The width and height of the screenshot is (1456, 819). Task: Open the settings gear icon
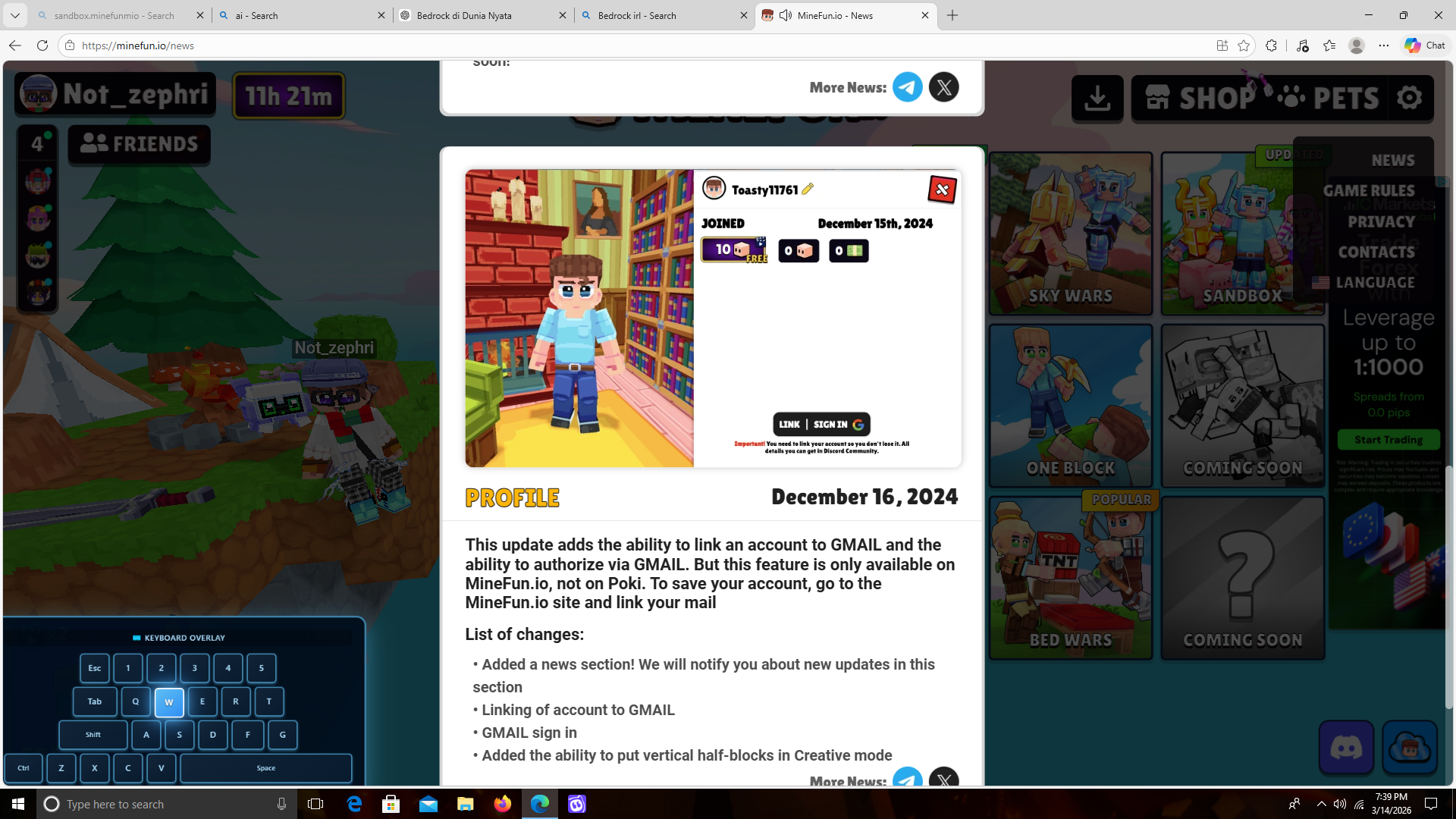(1409, 98)
